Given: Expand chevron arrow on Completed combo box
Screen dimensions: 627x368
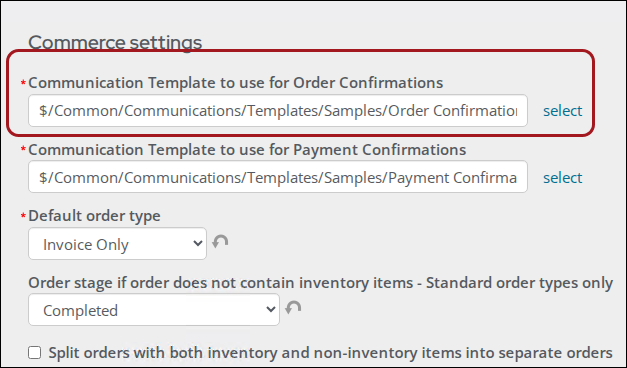Looking at the screenshot, I should click(271, 309).
